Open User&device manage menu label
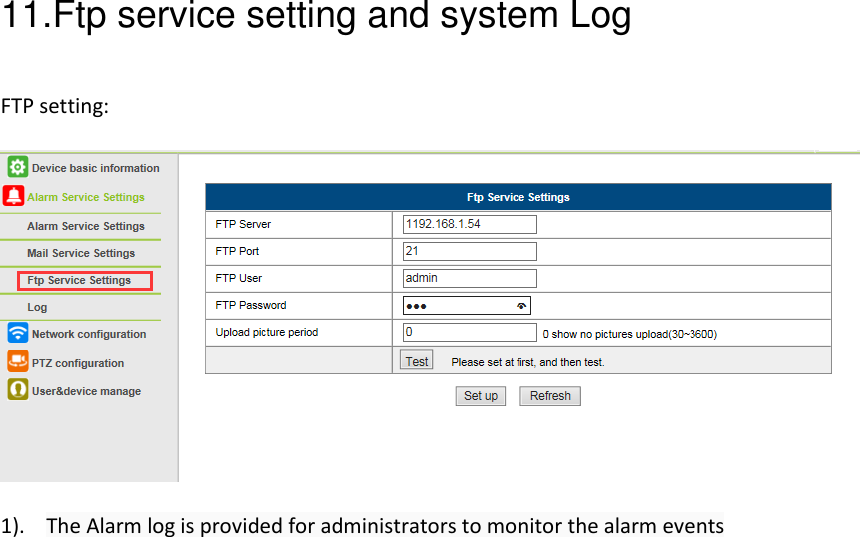Viewport: 860px width, 537px height. pyautogui.click(x=86, y=391)
